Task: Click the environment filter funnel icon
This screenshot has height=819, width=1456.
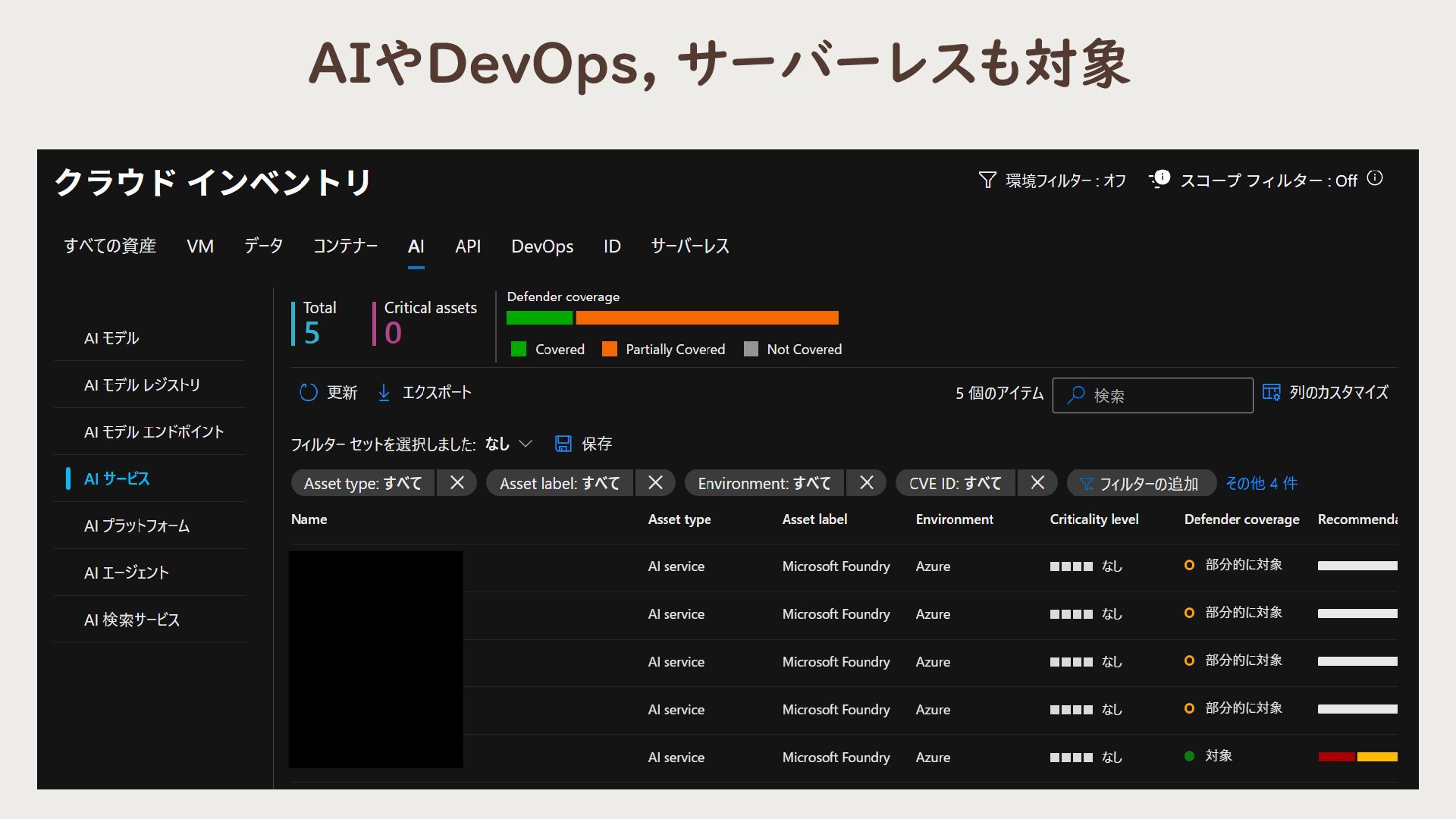Action: coord(987,180)
